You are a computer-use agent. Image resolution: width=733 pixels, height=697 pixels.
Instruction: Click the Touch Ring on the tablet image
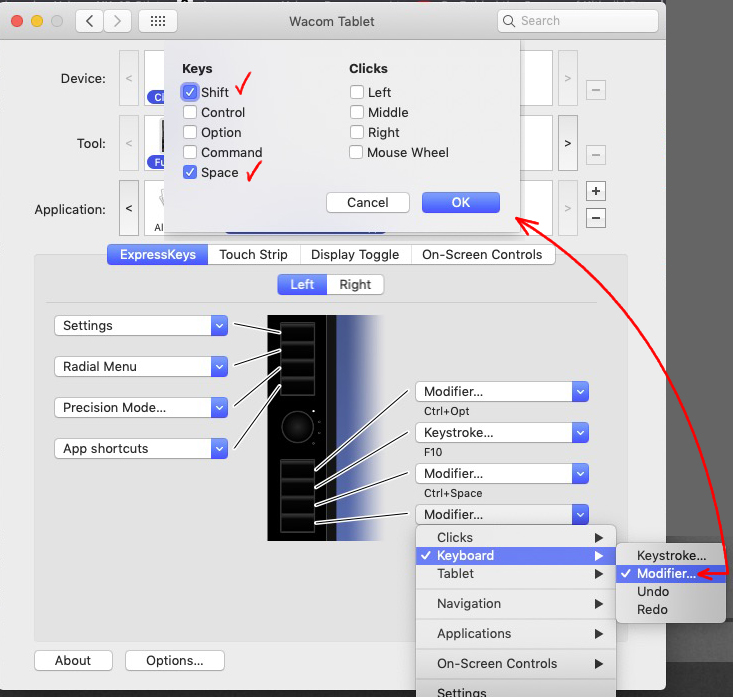(x=297, y=427)
